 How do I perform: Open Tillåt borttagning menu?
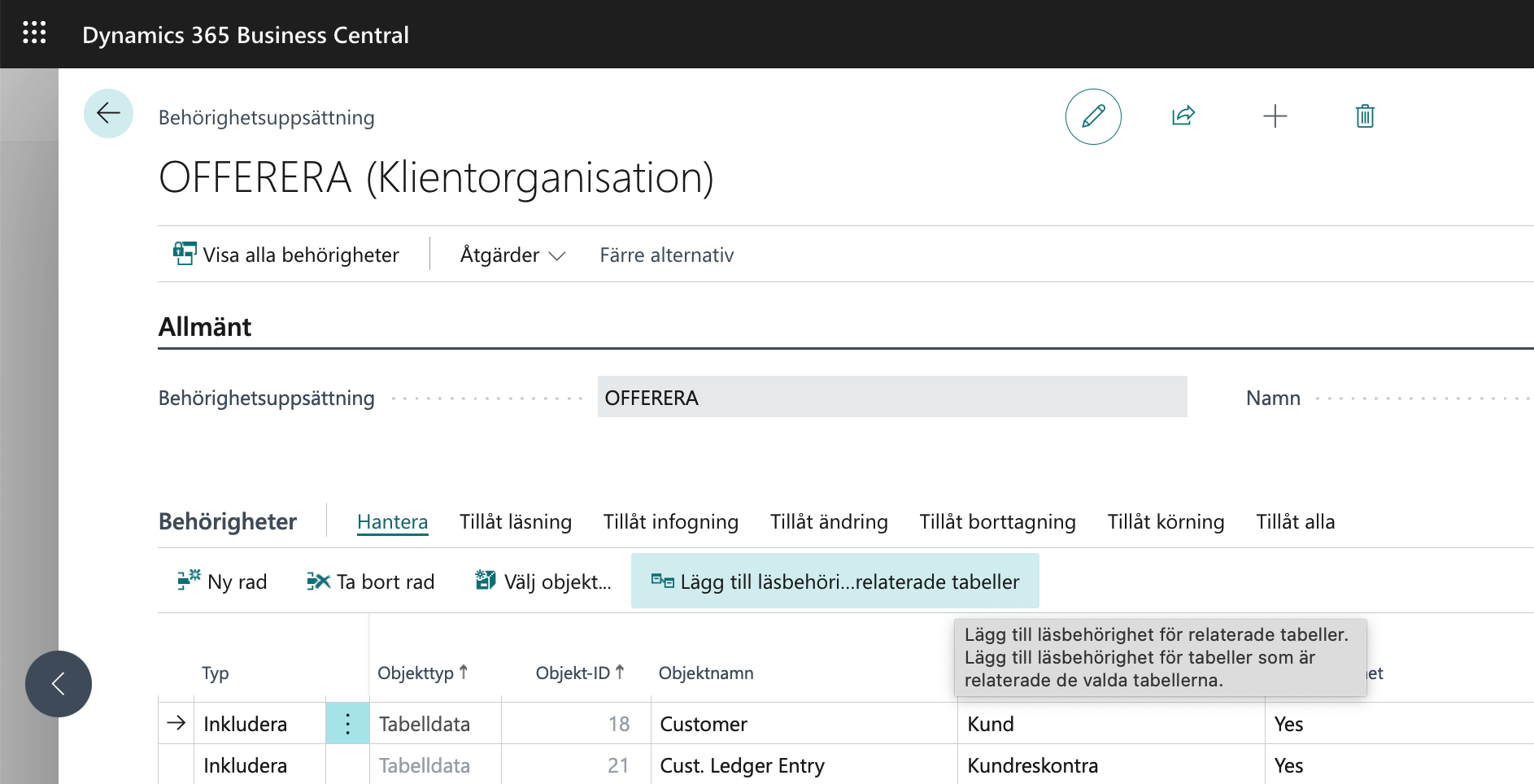click(997, 521)
